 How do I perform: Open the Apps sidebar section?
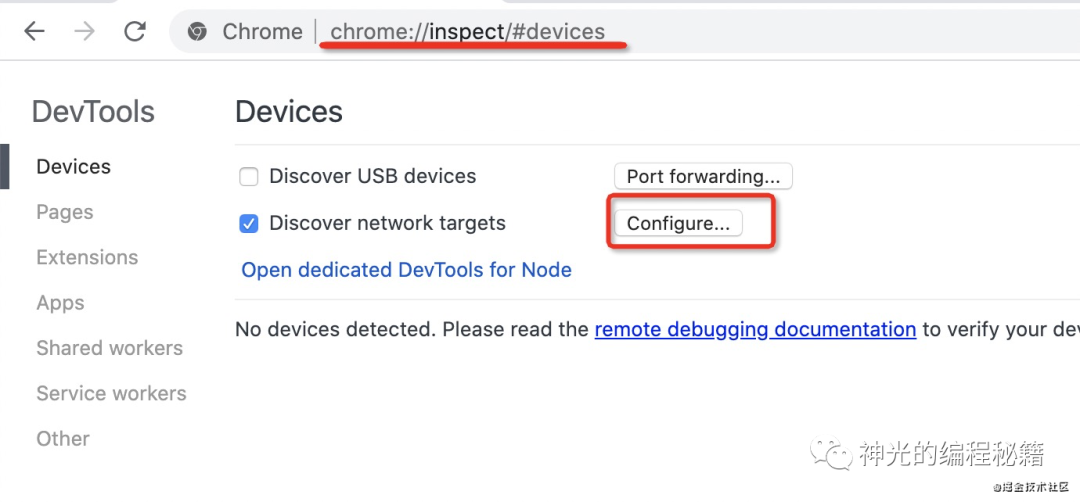click(60, 303)
